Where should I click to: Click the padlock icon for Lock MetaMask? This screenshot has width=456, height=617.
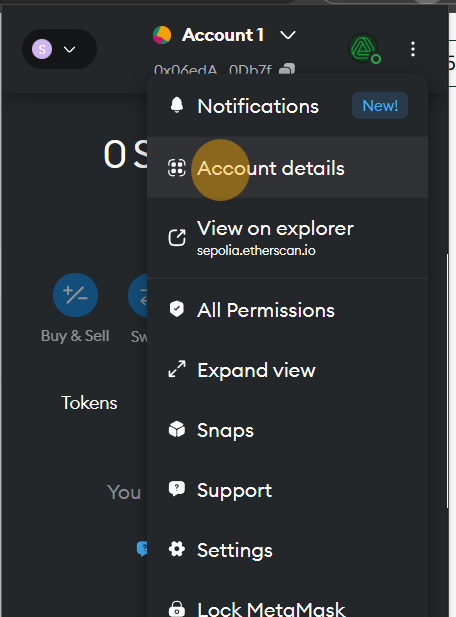[x=177, y=609]
